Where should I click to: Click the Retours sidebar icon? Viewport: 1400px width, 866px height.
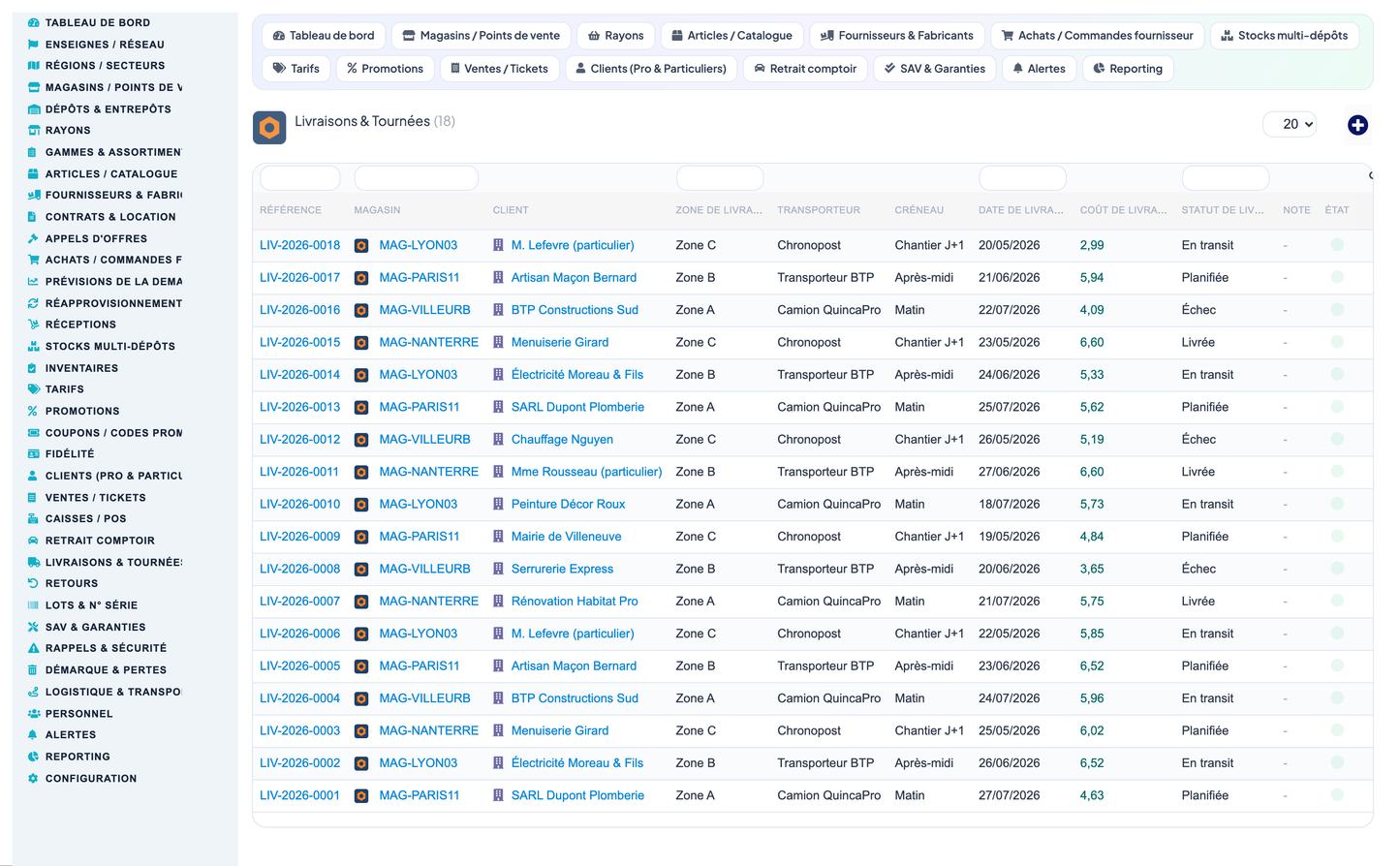pos(33,583)
